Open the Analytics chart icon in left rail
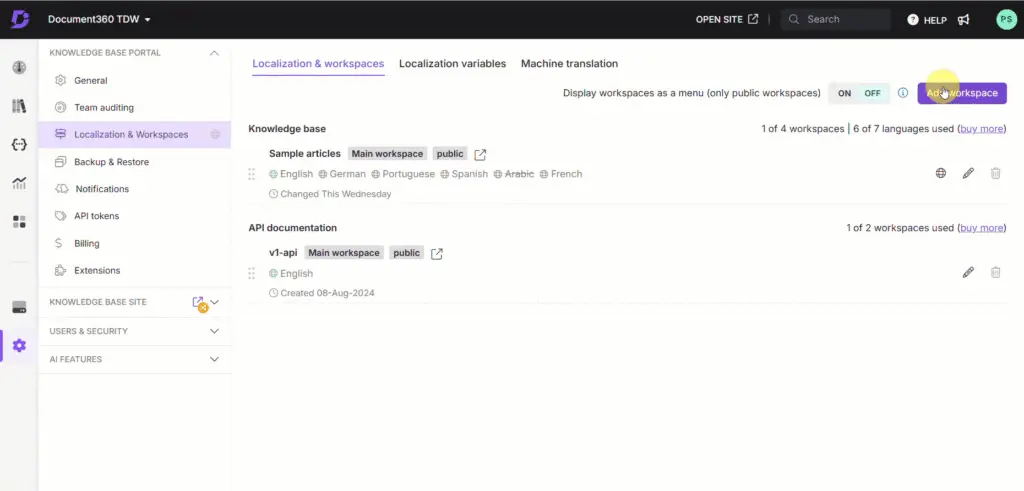 19,183
